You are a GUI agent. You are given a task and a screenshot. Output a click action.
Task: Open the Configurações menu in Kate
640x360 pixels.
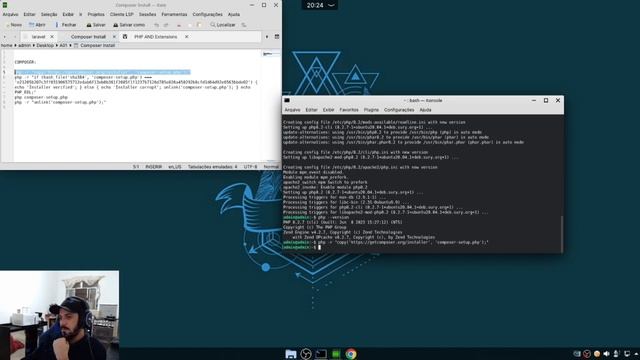pos(207,14)
